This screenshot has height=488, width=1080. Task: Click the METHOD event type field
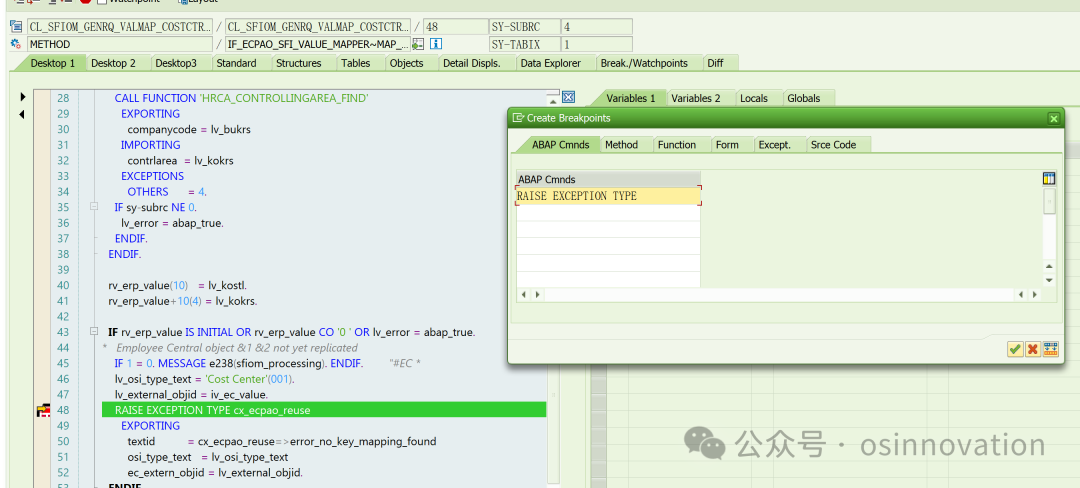click(120, 44)
